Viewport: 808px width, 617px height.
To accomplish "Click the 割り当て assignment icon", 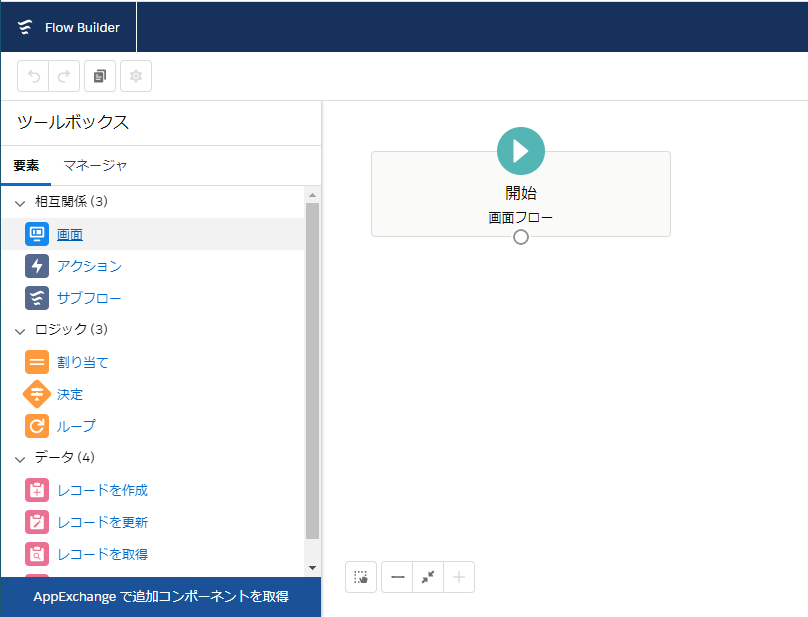I will tap(37, 362).
